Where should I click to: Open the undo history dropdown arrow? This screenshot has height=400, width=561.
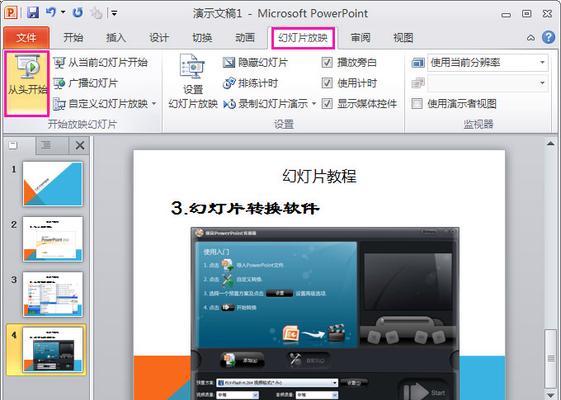(63, 13)
